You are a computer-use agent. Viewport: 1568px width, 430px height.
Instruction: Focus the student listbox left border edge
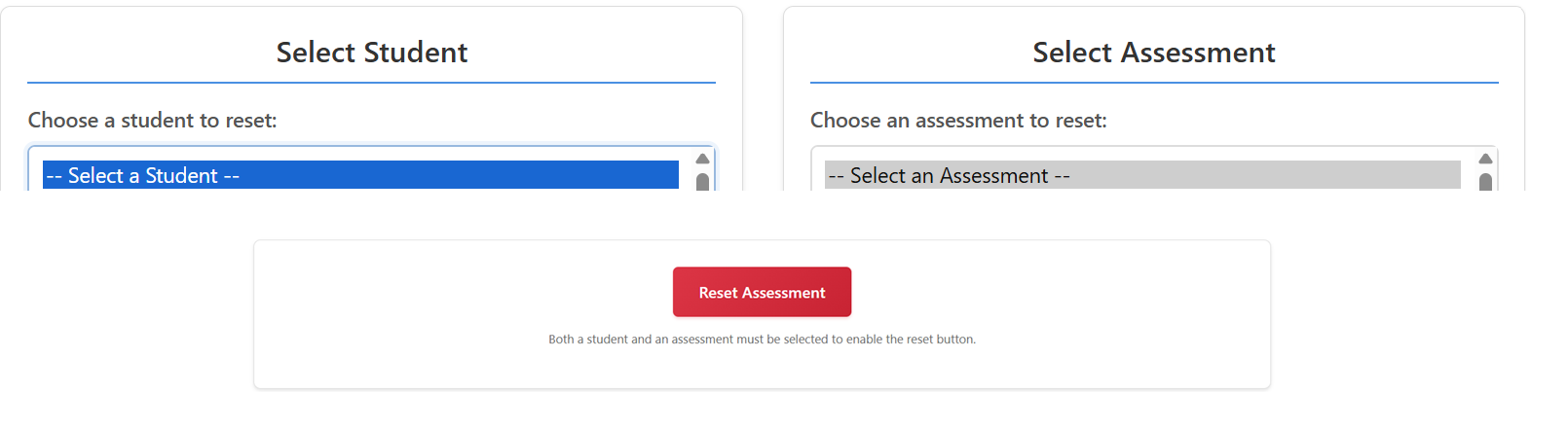(x=29, y=170)
